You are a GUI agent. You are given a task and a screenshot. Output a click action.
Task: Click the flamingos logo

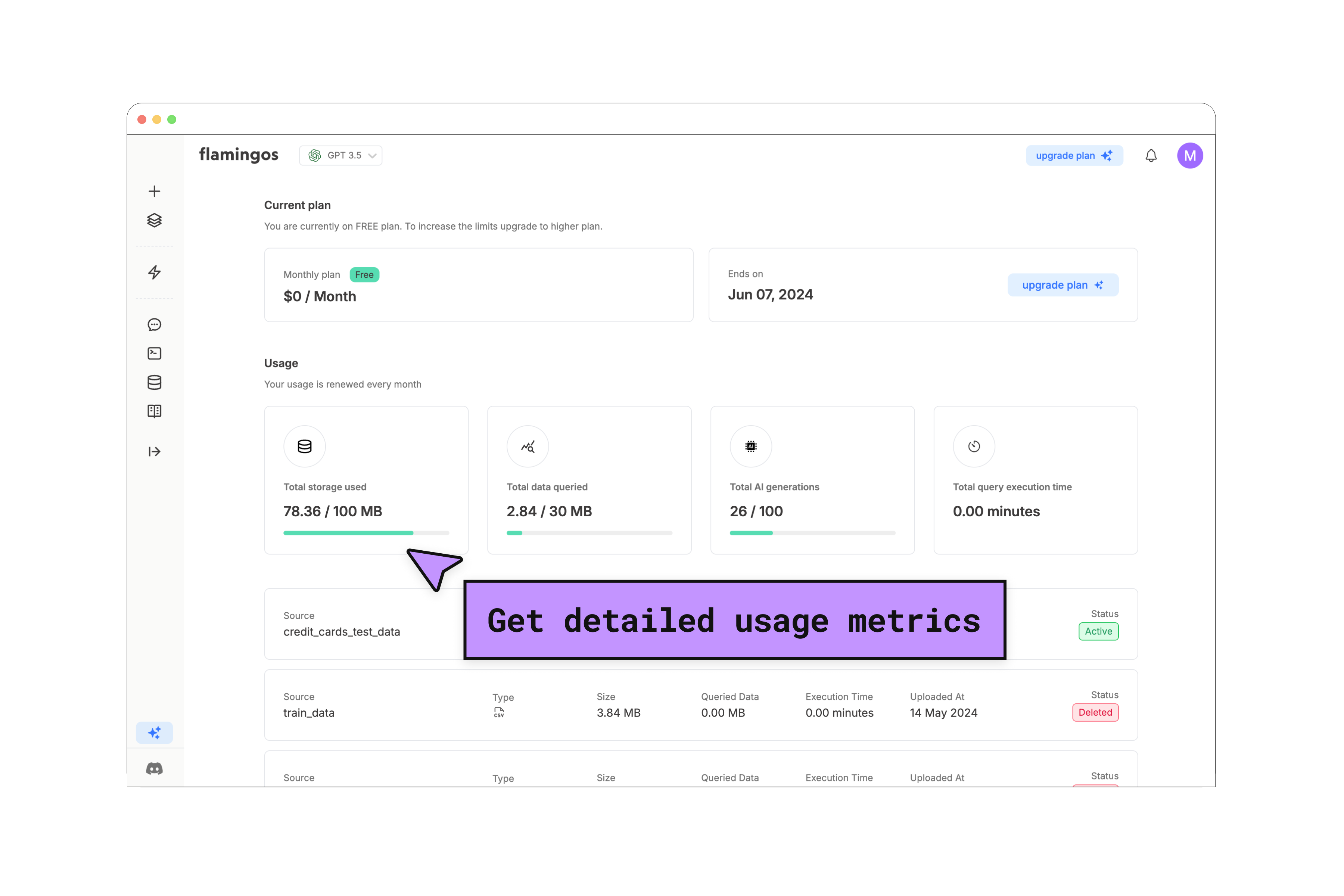pos(239,155)
